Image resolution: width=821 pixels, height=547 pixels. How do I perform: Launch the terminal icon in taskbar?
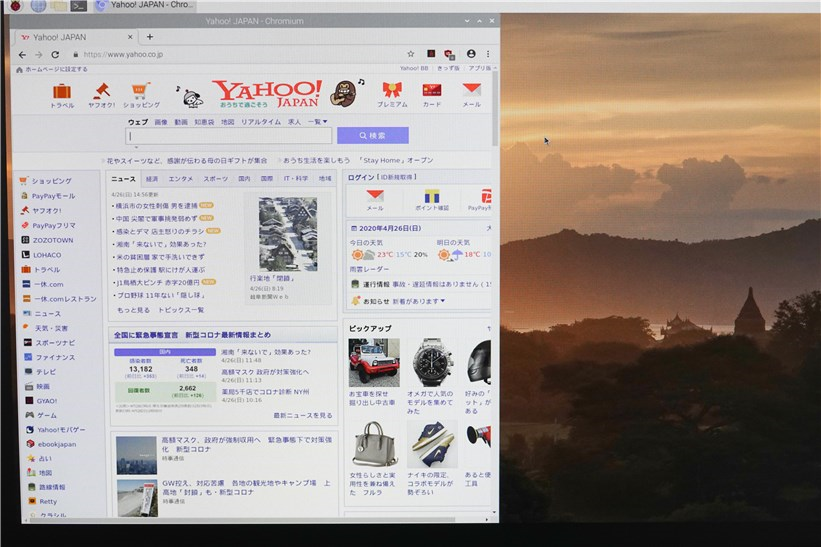[x=79, y=6]
